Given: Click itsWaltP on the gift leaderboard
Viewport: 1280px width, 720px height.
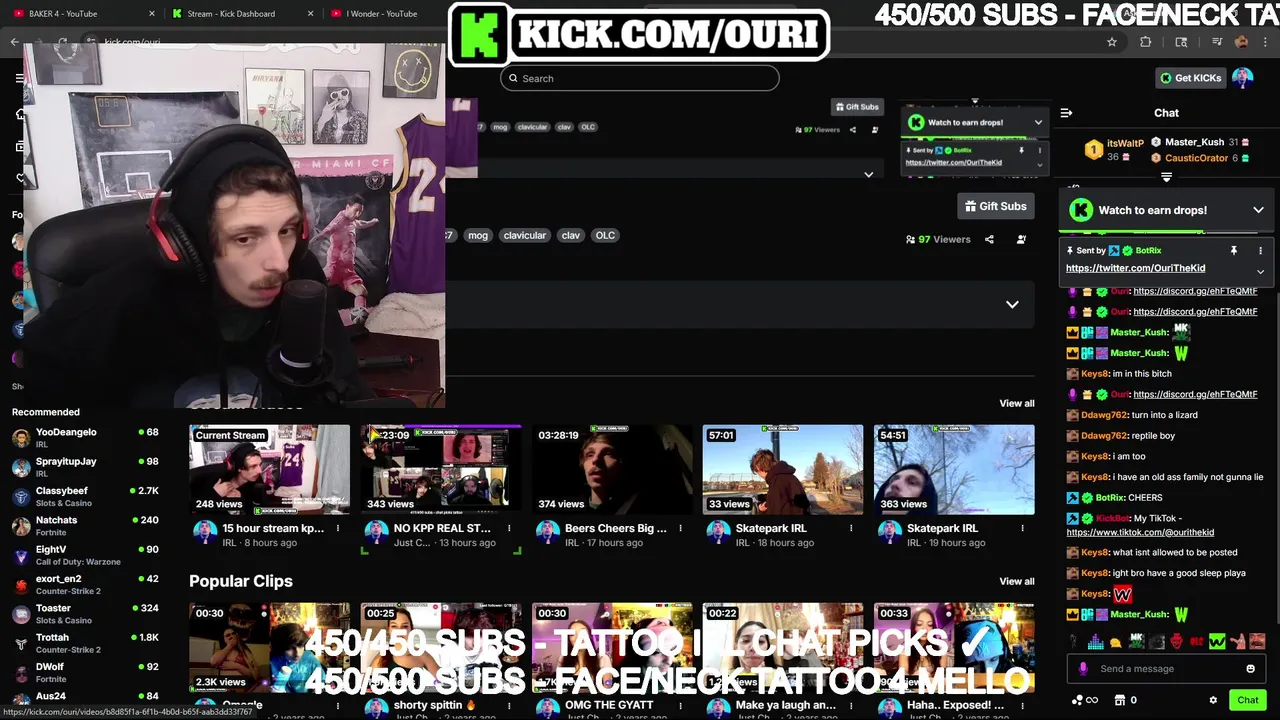Looking at the screenshot, I should pyautogui.click(x=1124, y=144).
